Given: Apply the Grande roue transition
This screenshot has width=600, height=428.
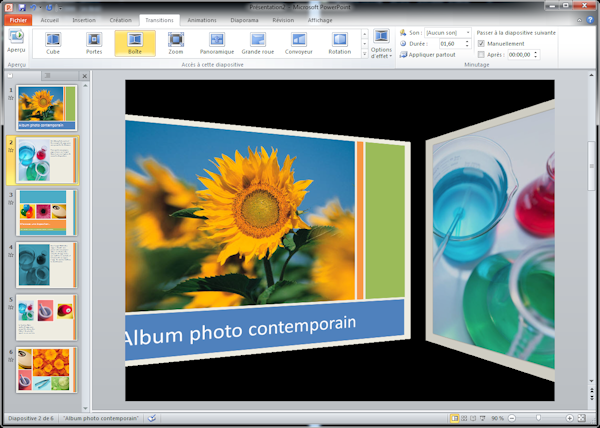Looking at the screenshot, I should pos(258,42).
